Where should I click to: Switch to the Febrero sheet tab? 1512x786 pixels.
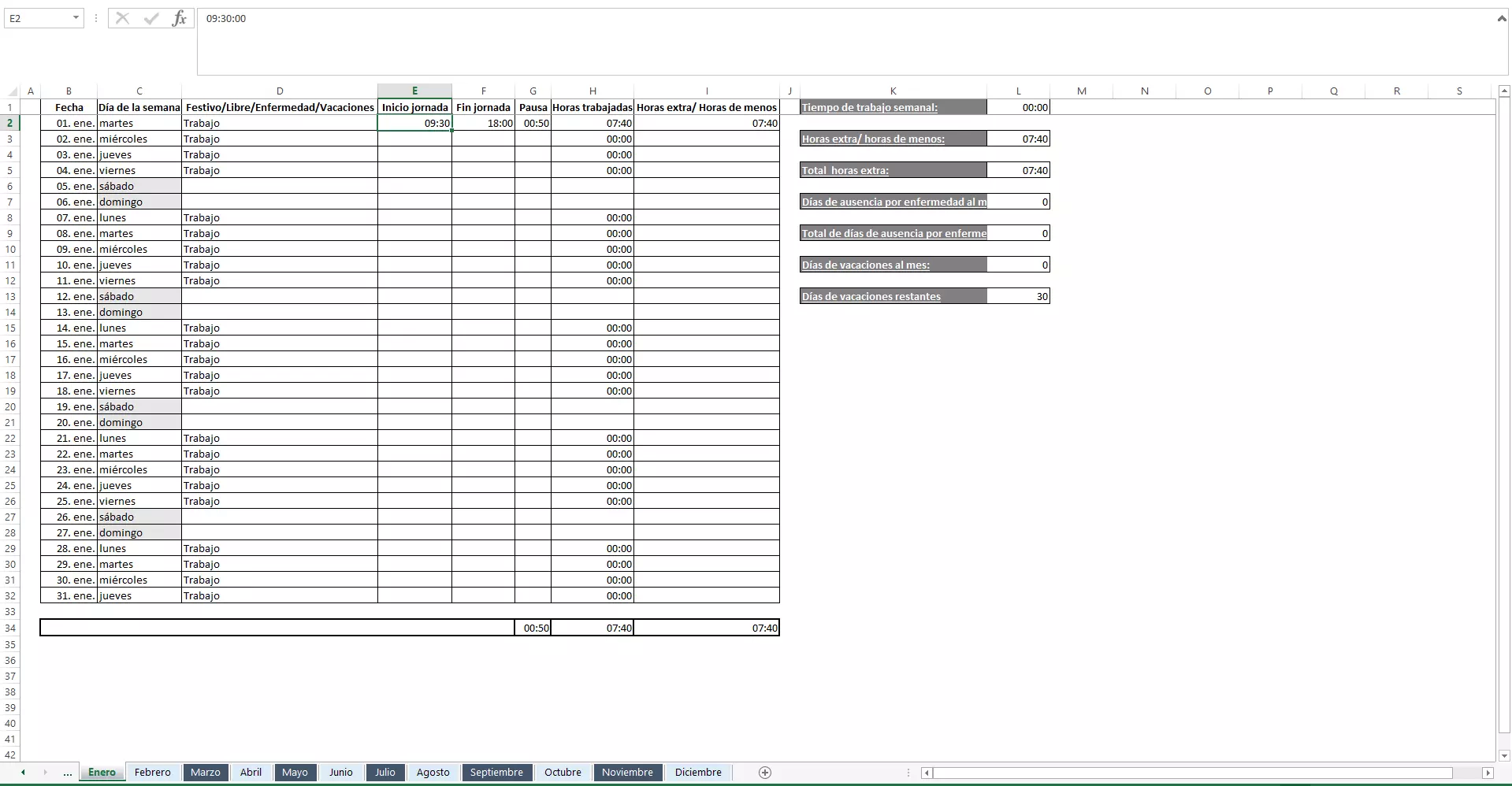click(x=152, y=773)
